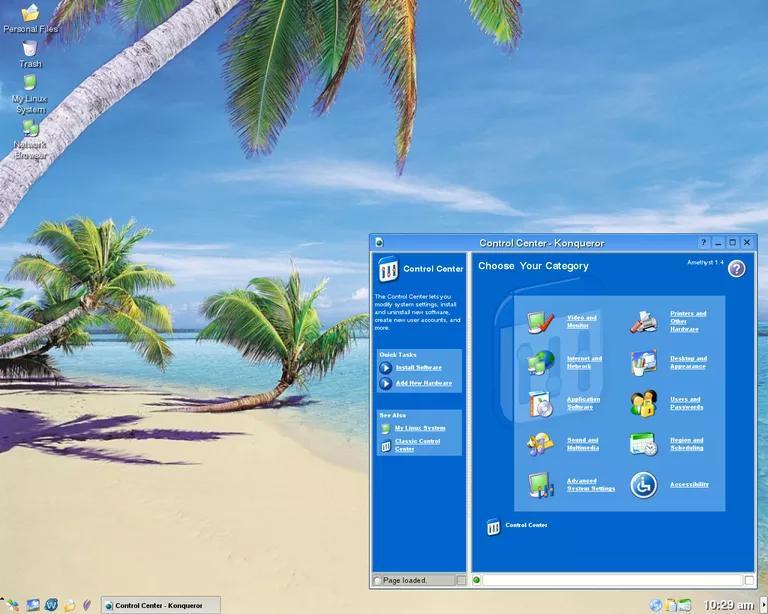Click the titlebar question mark help button
This screenshot has width=768, height=614.
(703, 242)
